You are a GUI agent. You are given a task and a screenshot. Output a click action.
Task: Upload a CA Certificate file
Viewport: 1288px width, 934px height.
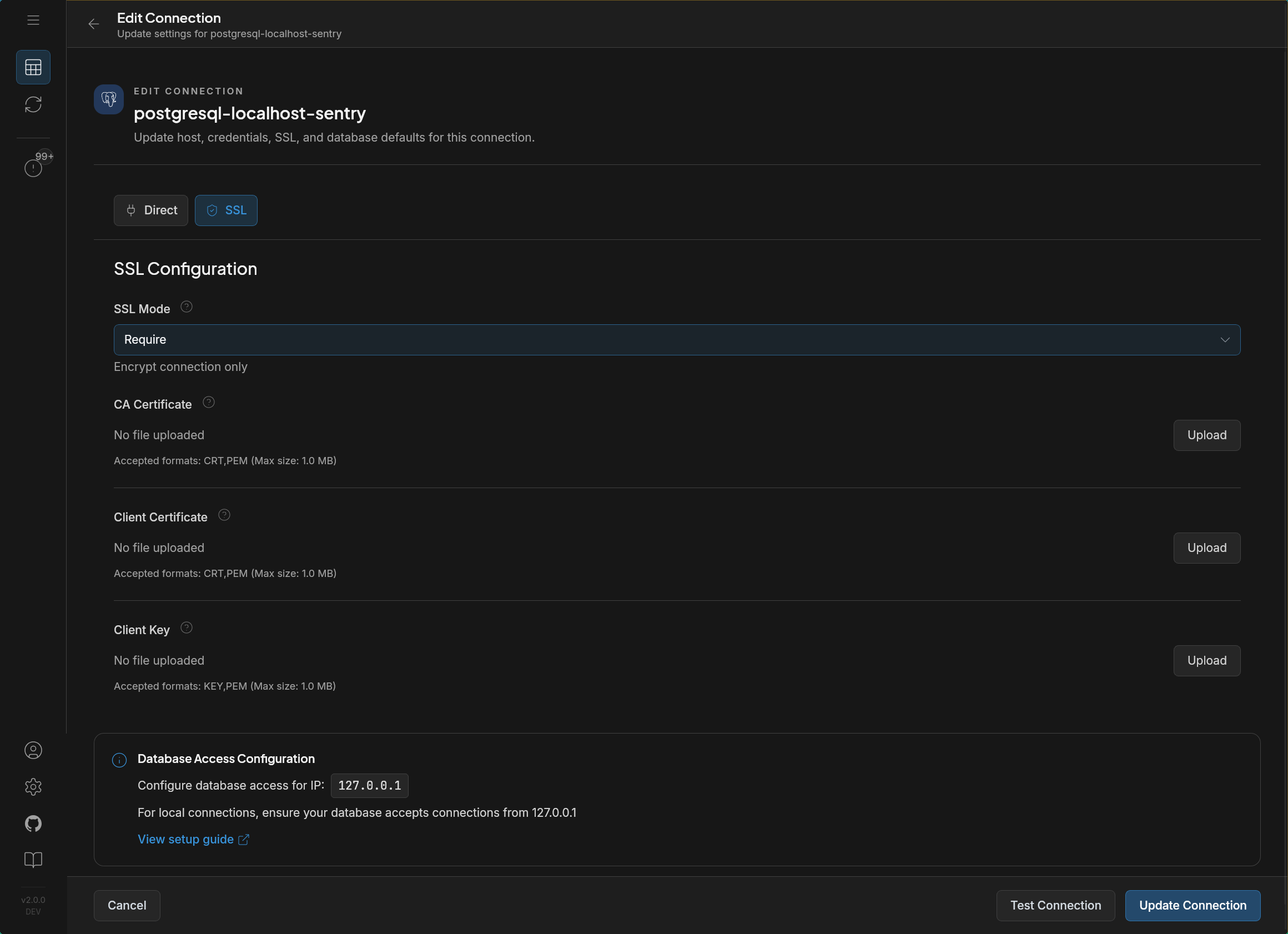click(x=1207, y=435)
